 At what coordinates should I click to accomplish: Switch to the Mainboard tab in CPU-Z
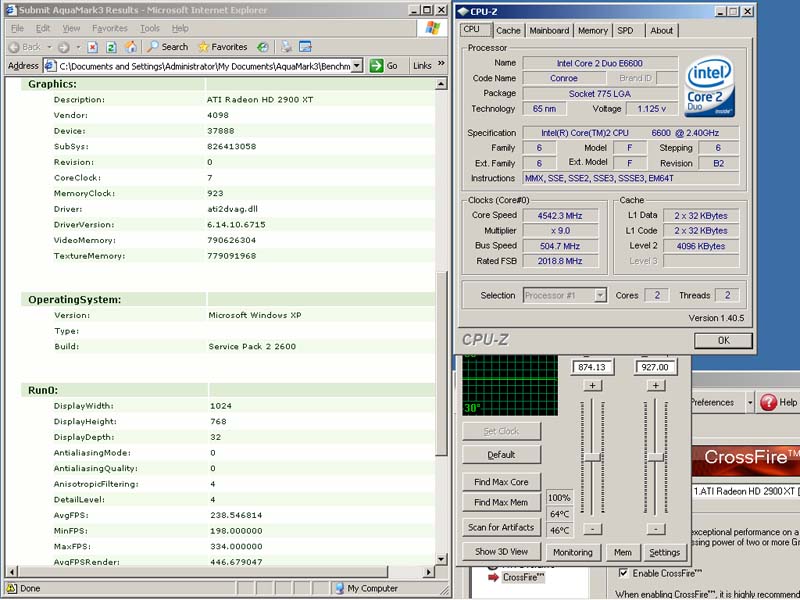click(549, 31)
